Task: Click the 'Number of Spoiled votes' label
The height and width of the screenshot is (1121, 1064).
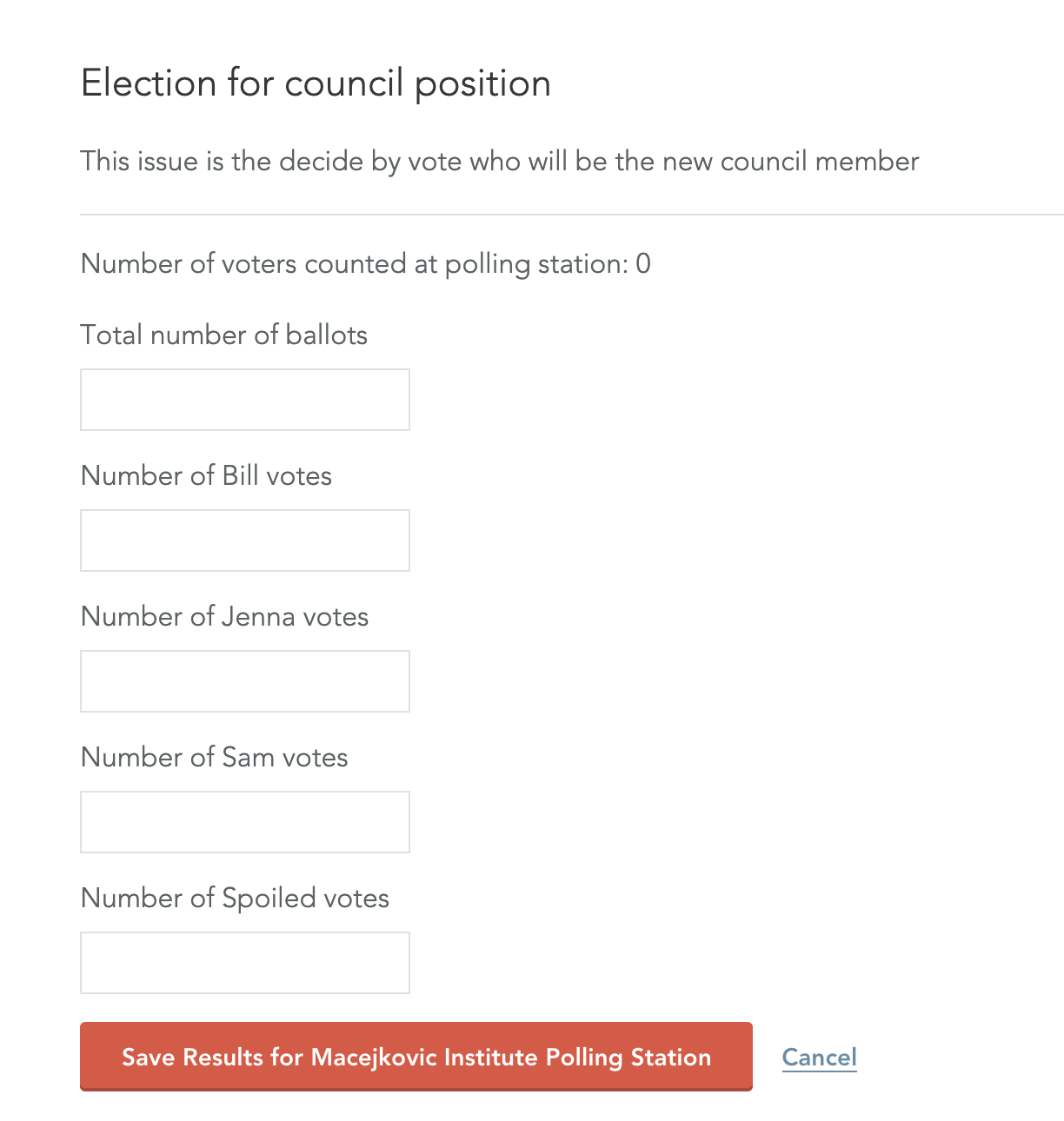Action: coord(236,899)
